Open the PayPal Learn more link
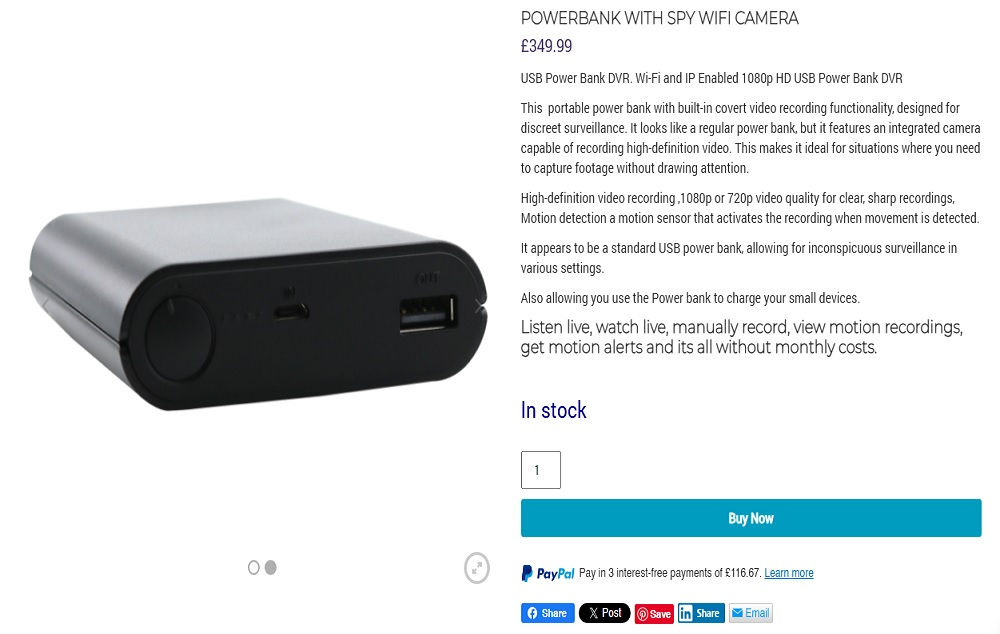This screenshot has width=1000, height=634. pyautogui.click(x=789, y=573)
